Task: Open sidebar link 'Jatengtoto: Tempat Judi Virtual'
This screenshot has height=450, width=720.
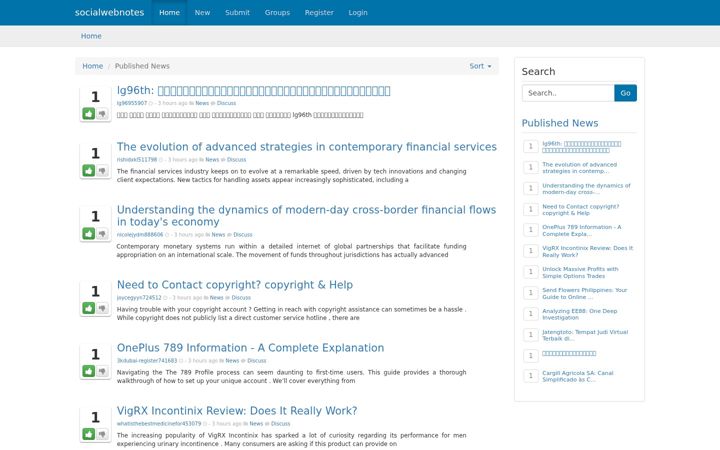Action: coord(585,335)
